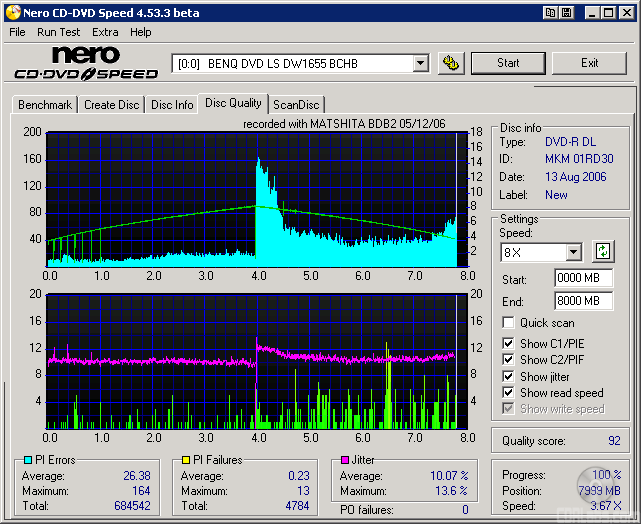Click the green refresh speed icon
This screenshot has width=641, height=524.
click(x=603, y=251)
